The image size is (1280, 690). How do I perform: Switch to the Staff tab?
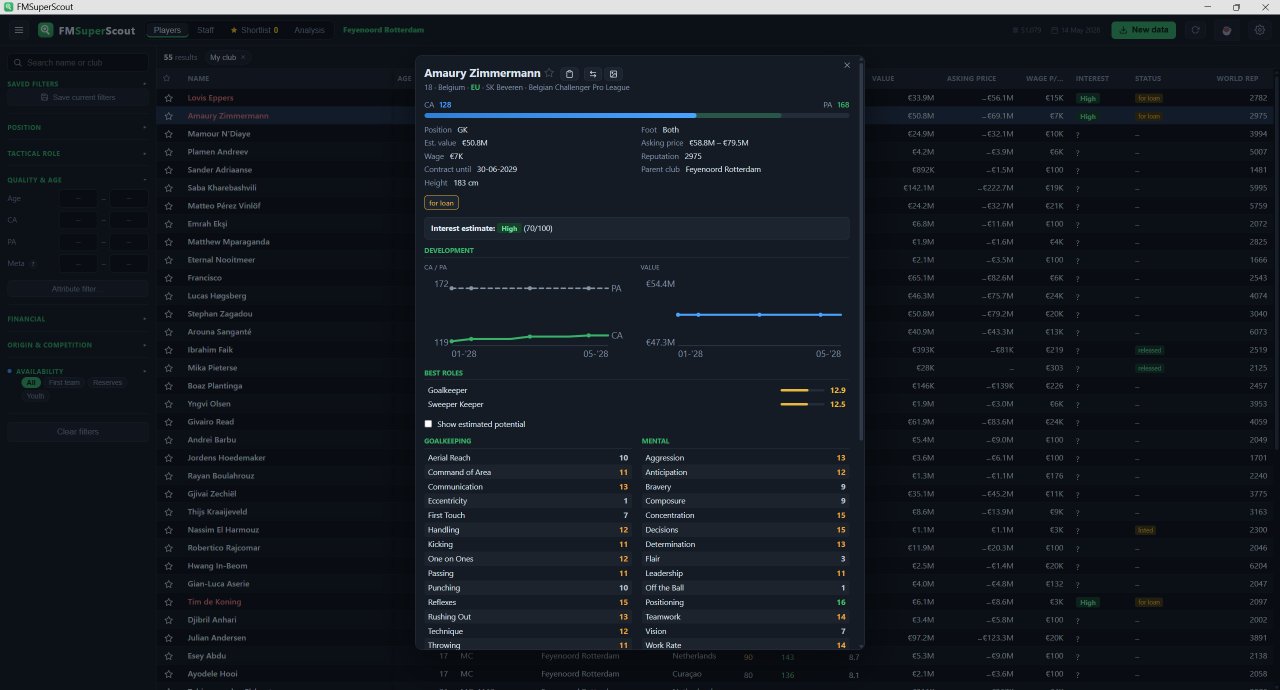[205, 30]
